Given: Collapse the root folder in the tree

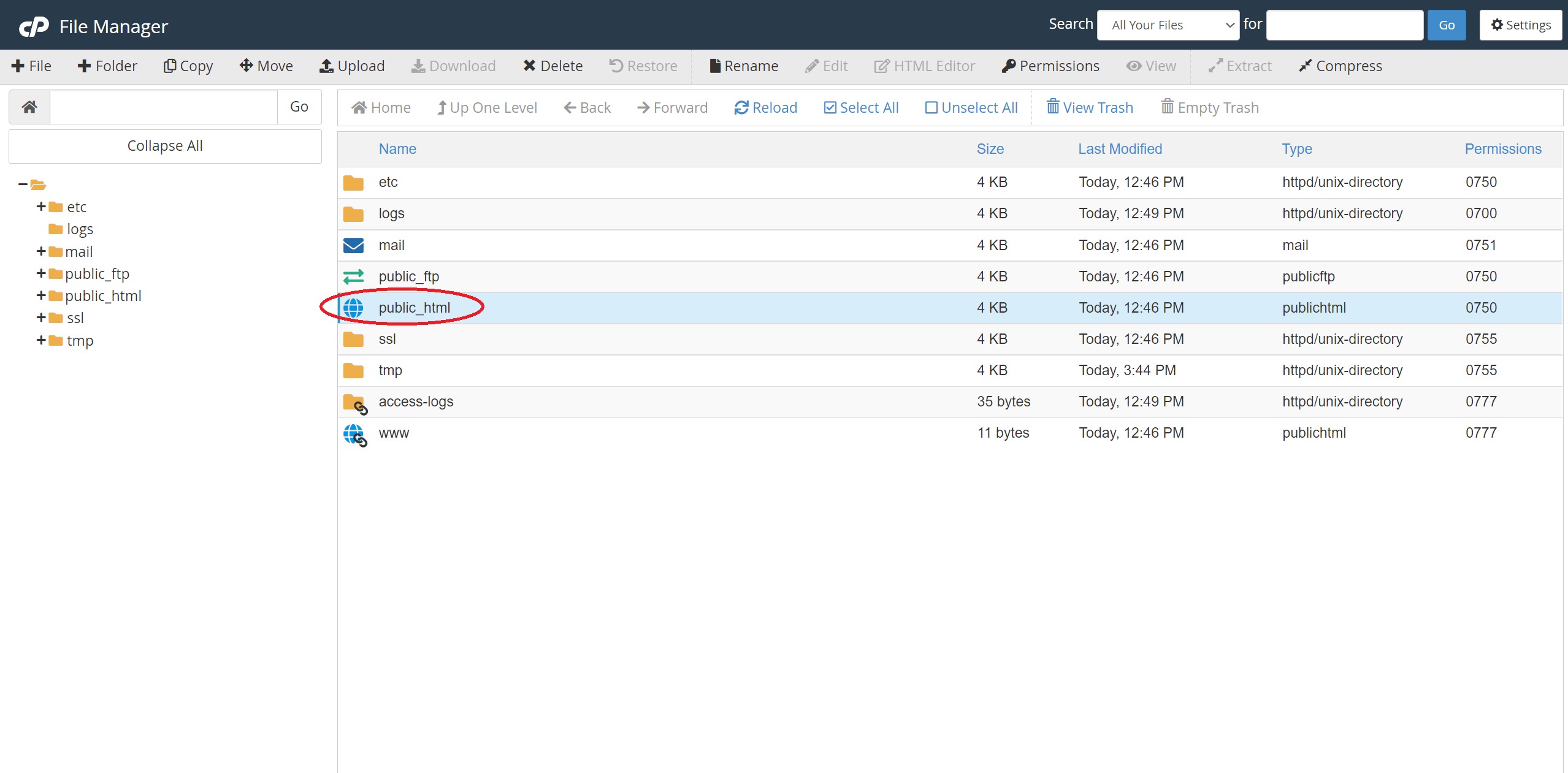Looking at the screenshot, I should tap(23, 184).
